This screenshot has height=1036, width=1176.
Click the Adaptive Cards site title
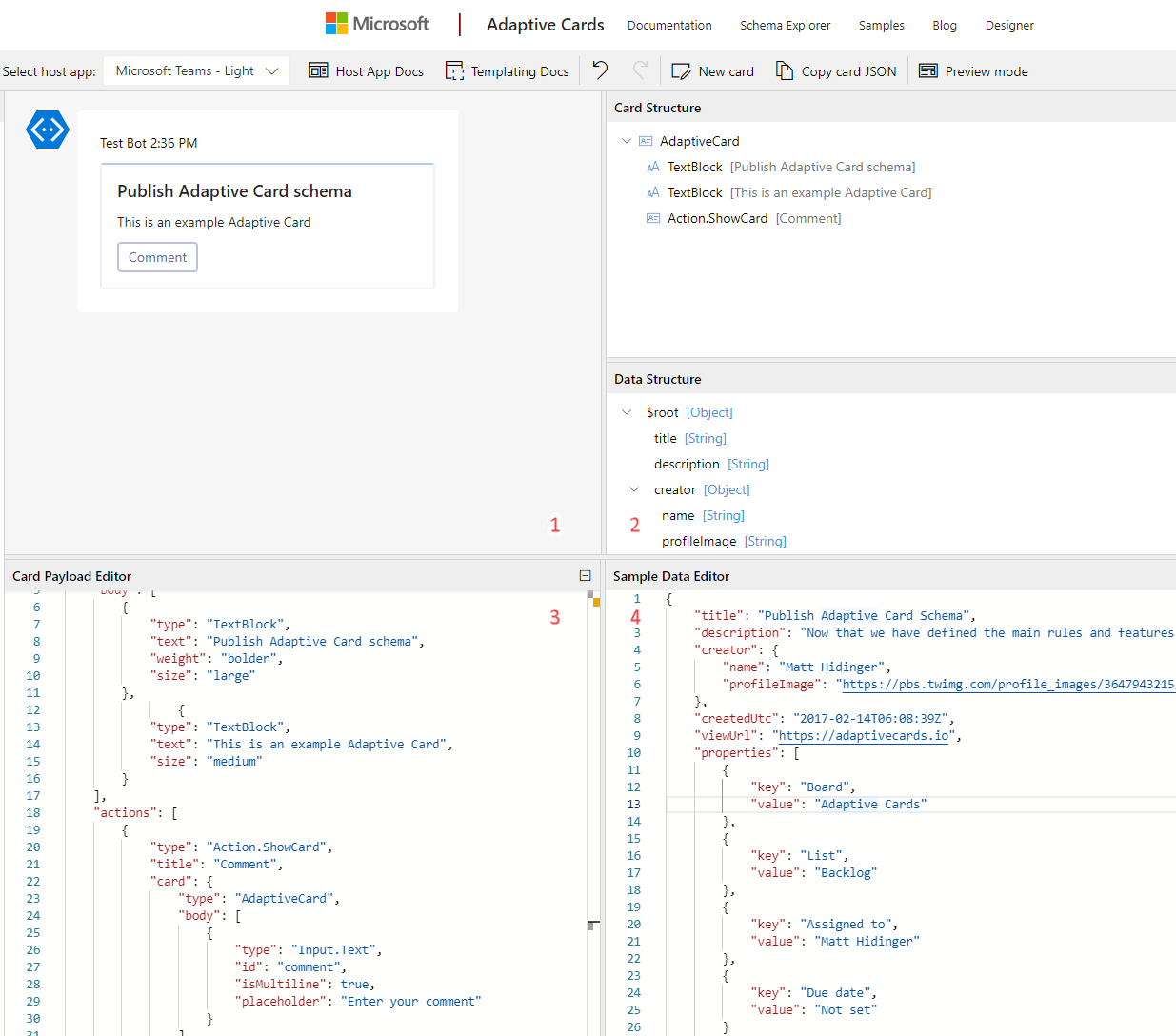click(x=546, y=25)
